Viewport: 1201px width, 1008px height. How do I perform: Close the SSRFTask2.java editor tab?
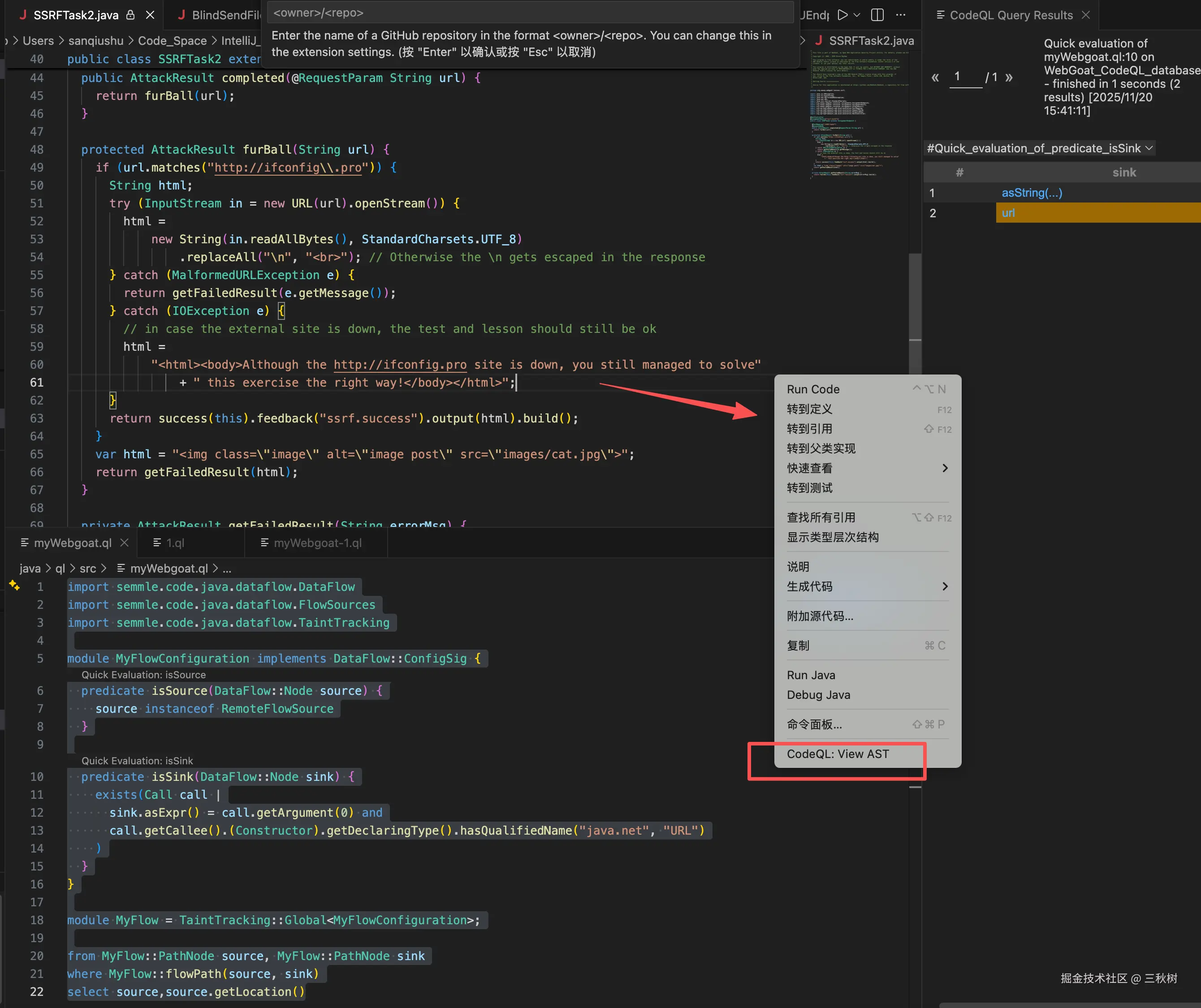click(x=150, y=15)
